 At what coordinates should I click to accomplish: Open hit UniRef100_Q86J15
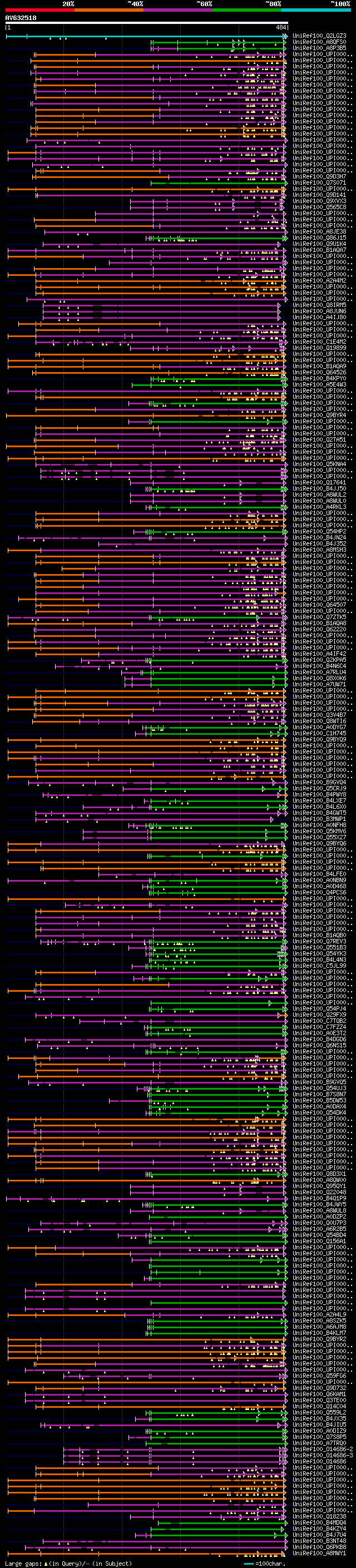tap(319, 238)
